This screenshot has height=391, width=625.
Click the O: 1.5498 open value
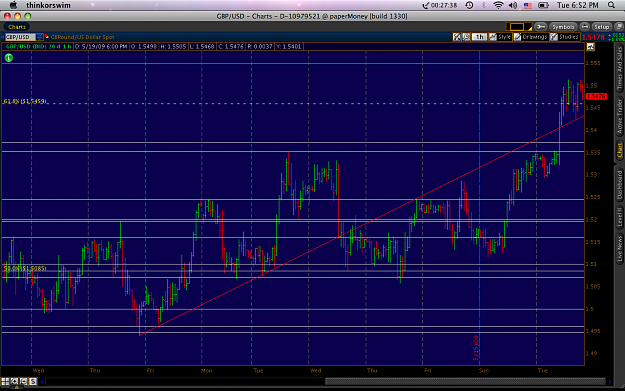point(144,47)
